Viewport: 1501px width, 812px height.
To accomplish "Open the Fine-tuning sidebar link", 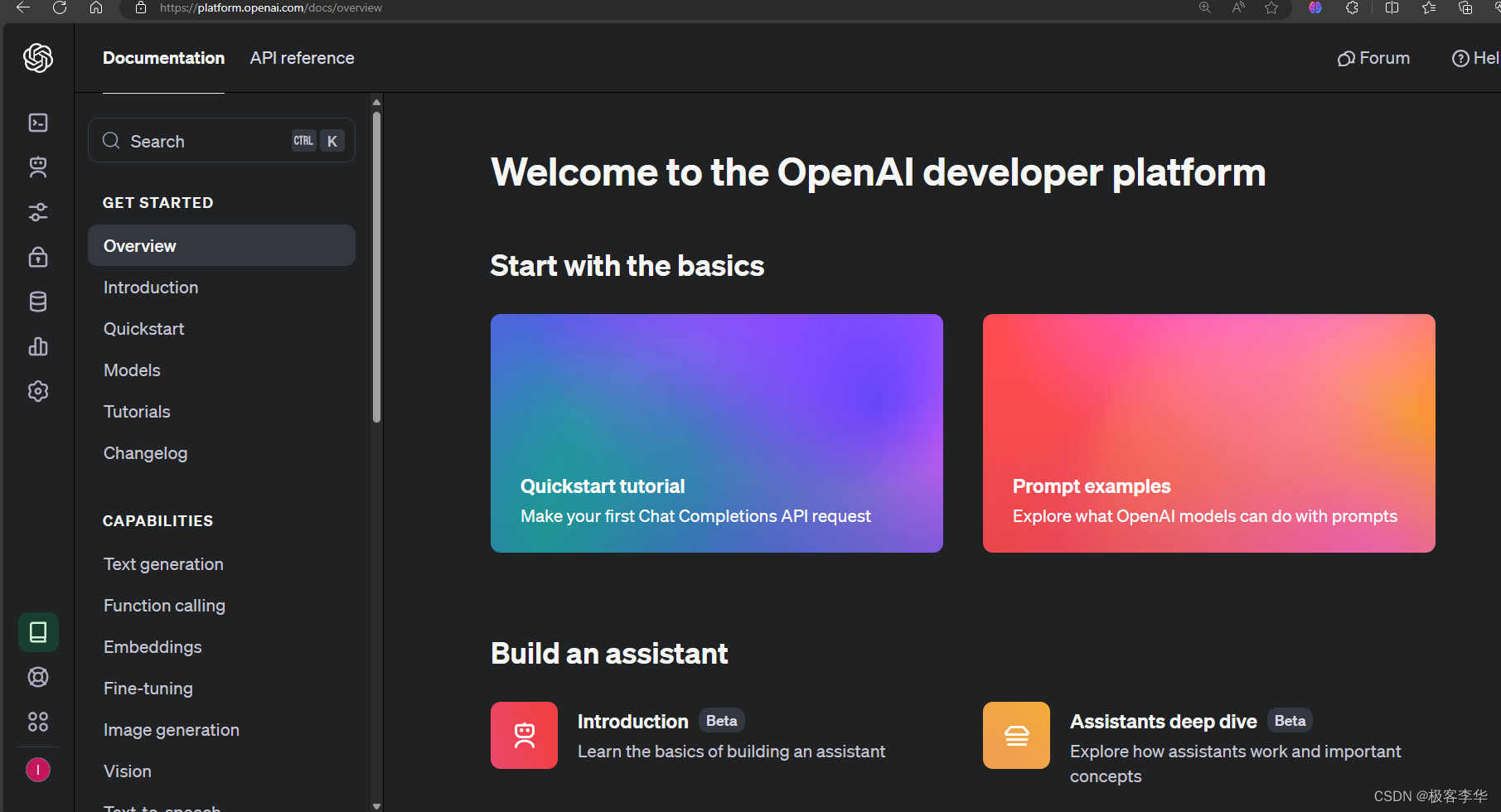I will [x=148, y=689].
